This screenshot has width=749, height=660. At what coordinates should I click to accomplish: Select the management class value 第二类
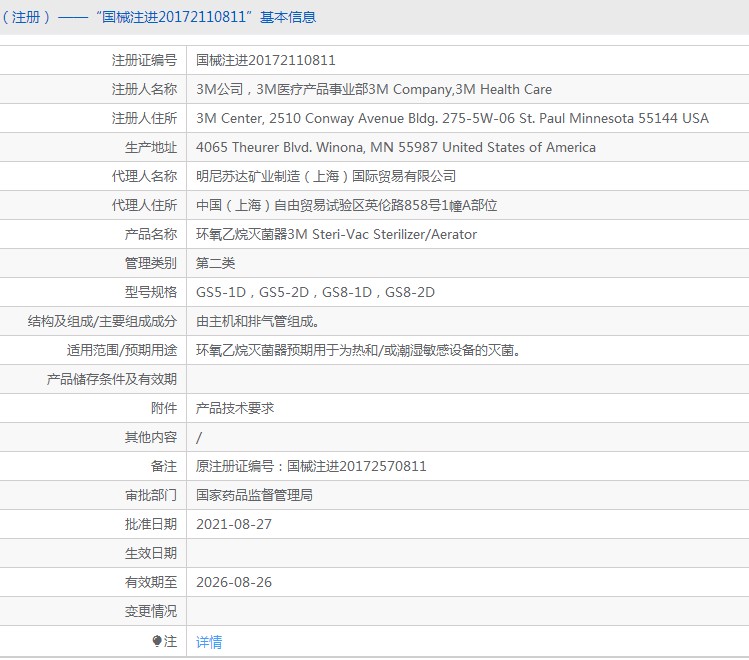[x=215, y=263]
